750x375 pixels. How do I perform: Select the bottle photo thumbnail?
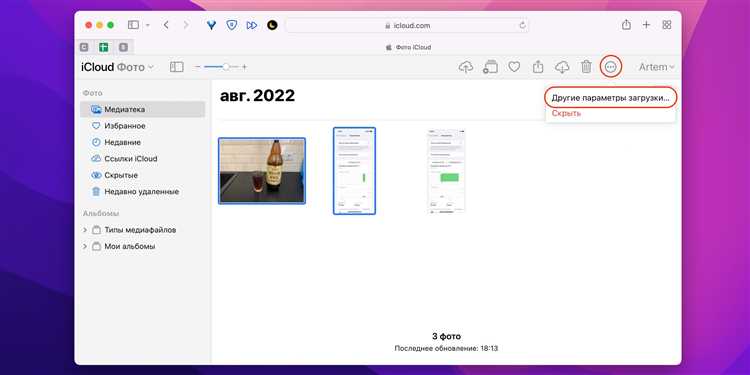point(262,171)
